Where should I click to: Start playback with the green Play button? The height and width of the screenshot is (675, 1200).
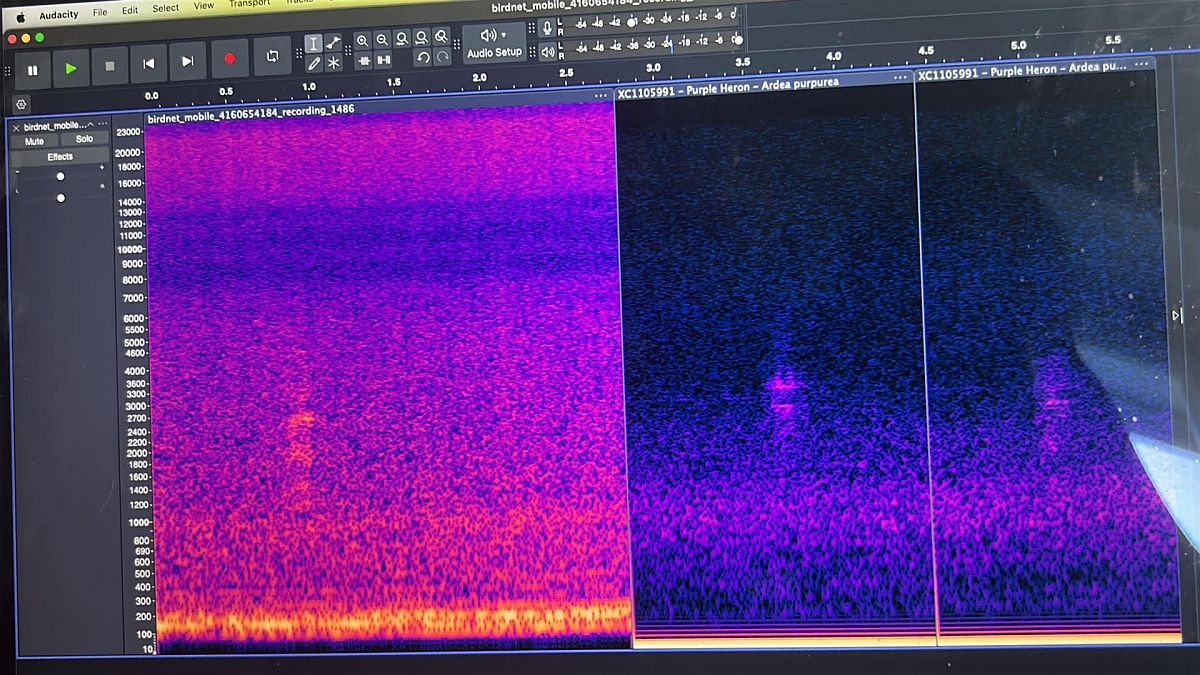71,68
